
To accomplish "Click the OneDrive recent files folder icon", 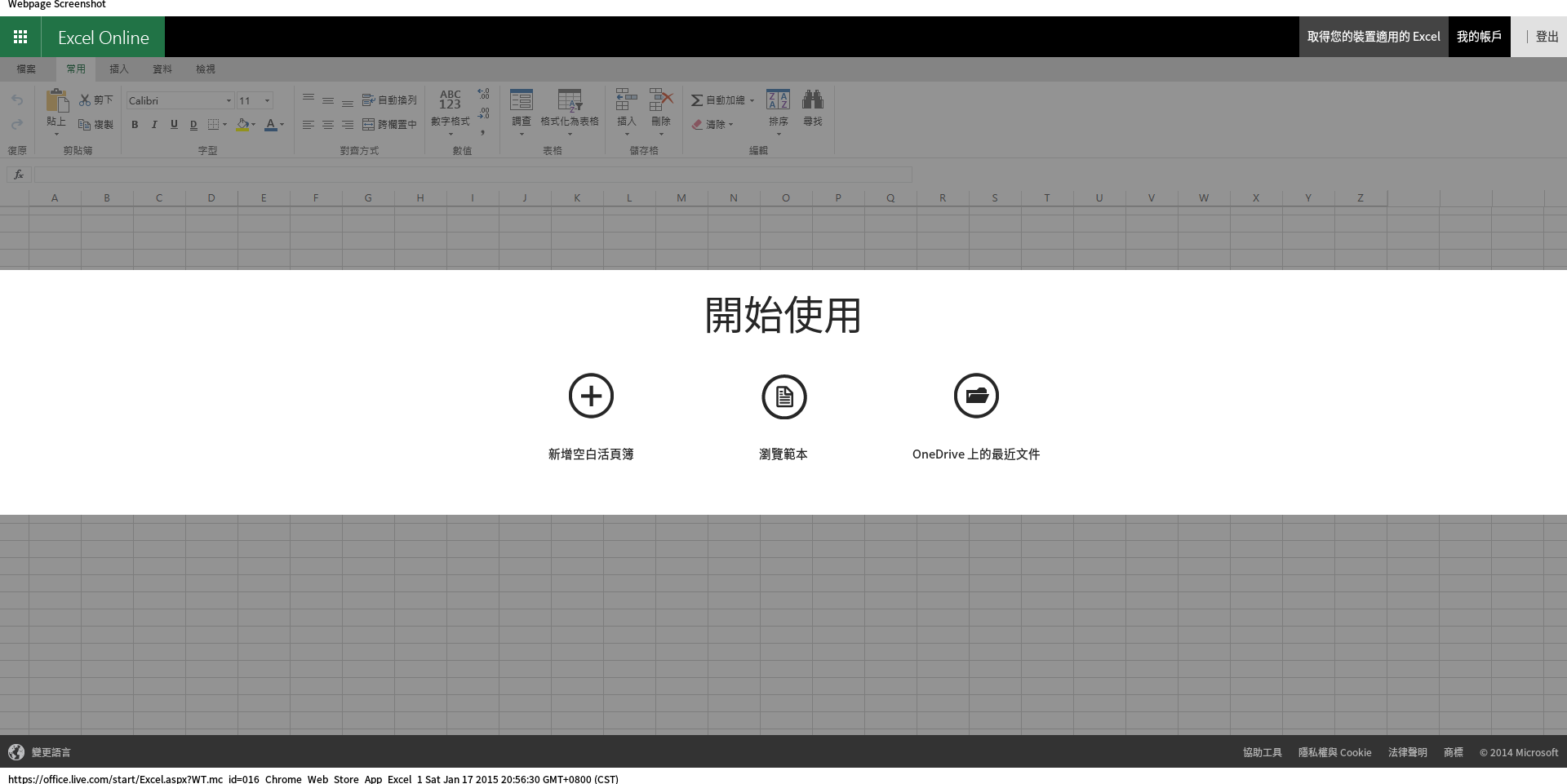I will tap(976, 396).
